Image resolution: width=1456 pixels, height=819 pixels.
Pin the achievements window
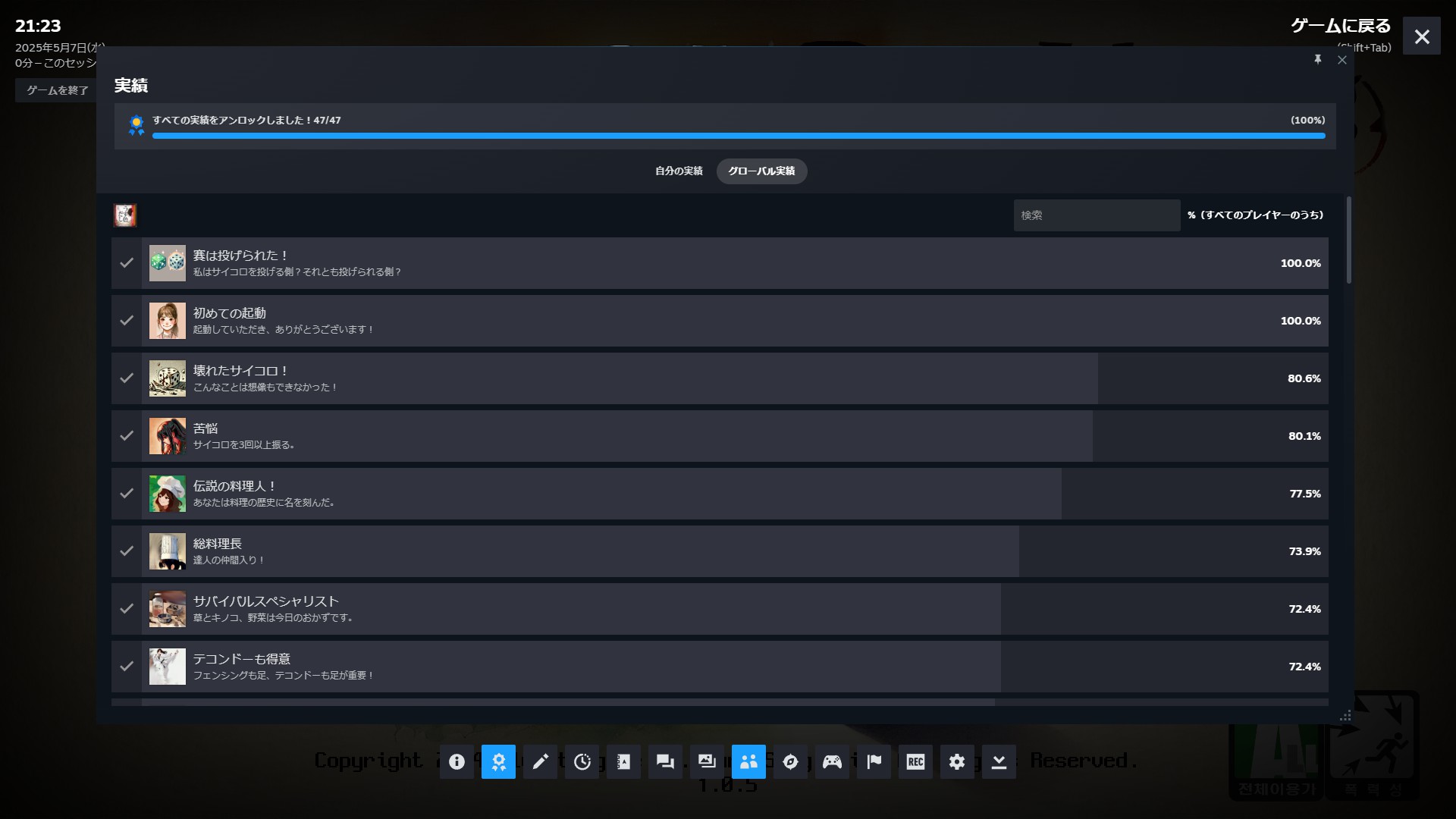pos(1318,60)
